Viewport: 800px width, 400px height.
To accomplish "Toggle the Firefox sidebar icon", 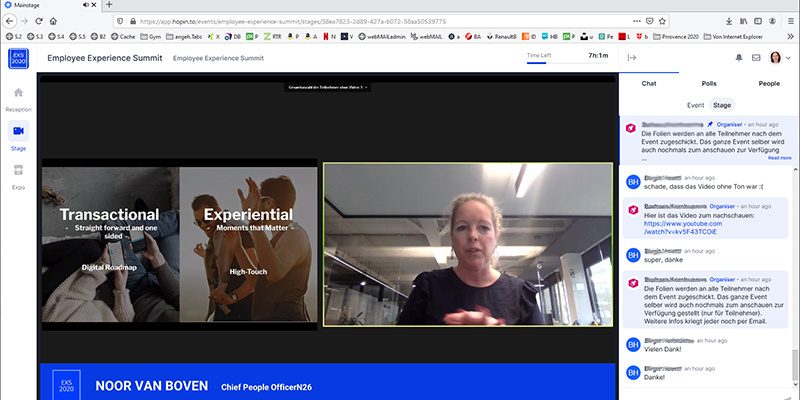I will click(x=758, y=21).
